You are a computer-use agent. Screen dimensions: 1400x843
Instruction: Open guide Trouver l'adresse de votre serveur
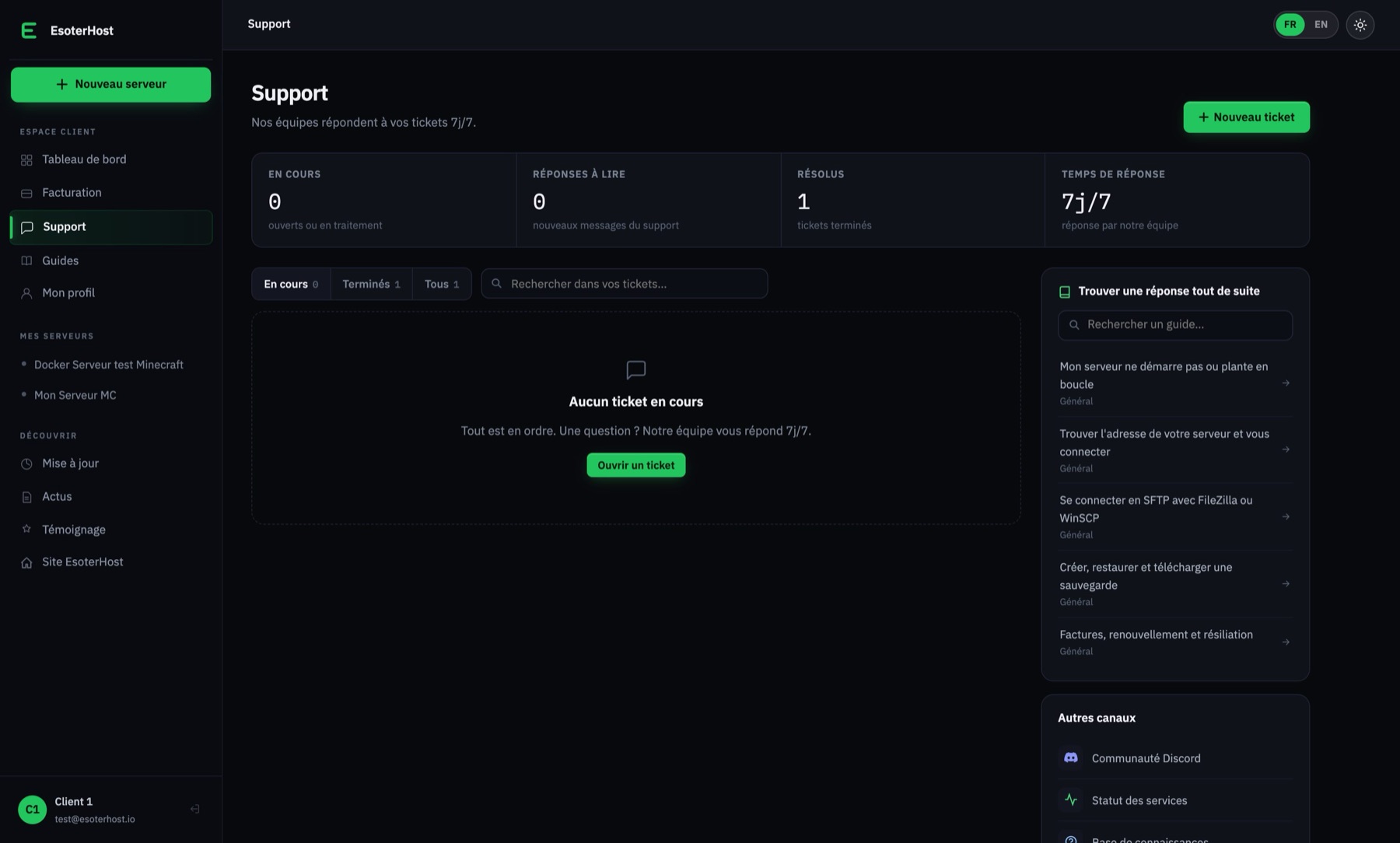pos(1174,450)
